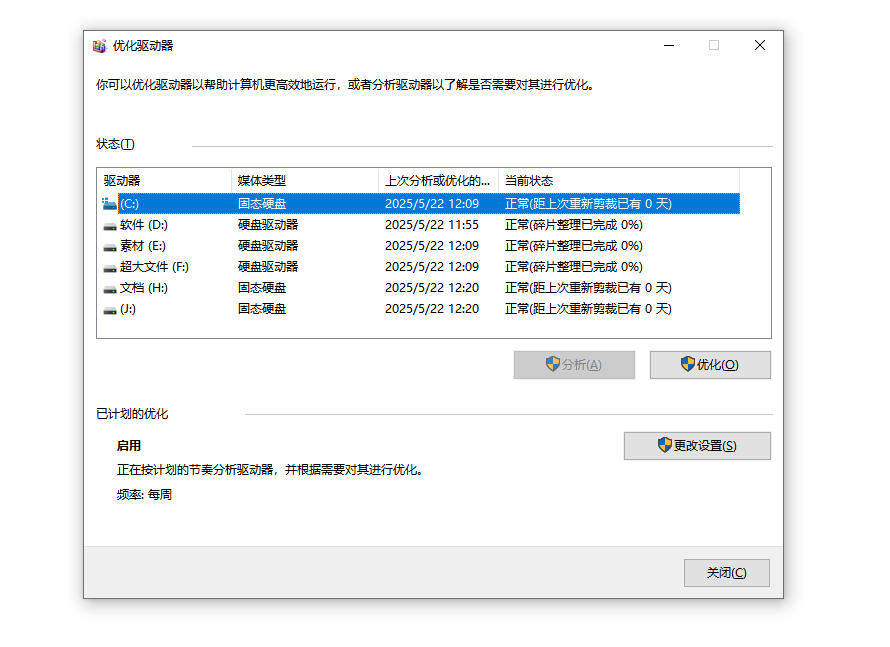890x647 pixels.
Task: Click the E: row status 正常(碎片整理已完成 0%)
Action: pyautogui.click(x=574, y=246)
